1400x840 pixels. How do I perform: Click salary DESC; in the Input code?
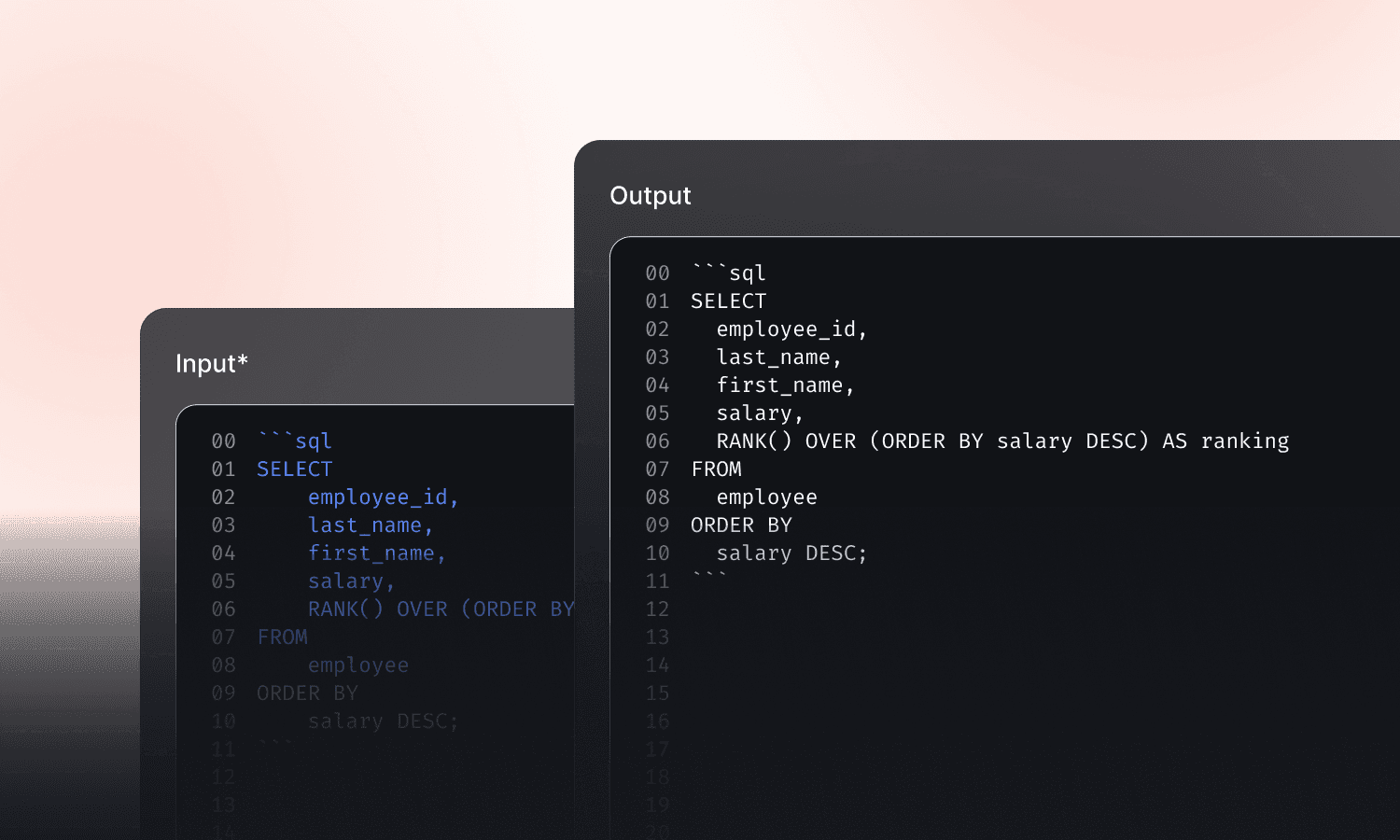pos(384,721)
